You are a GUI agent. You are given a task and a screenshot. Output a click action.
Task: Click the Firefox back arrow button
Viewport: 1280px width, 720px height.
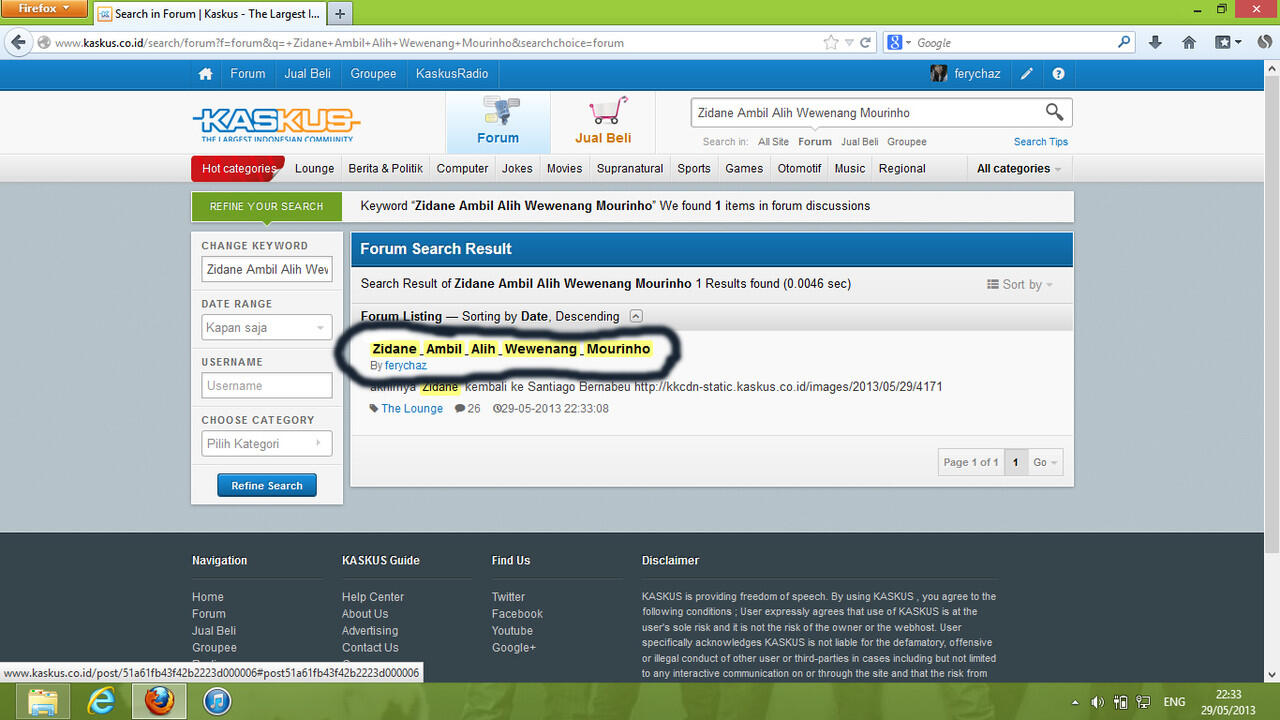pyautogui.click(x=18, y=42)
